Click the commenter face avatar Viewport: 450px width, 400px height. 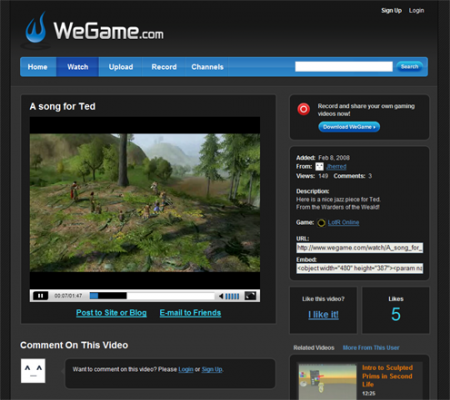click(x=33, y=371)
